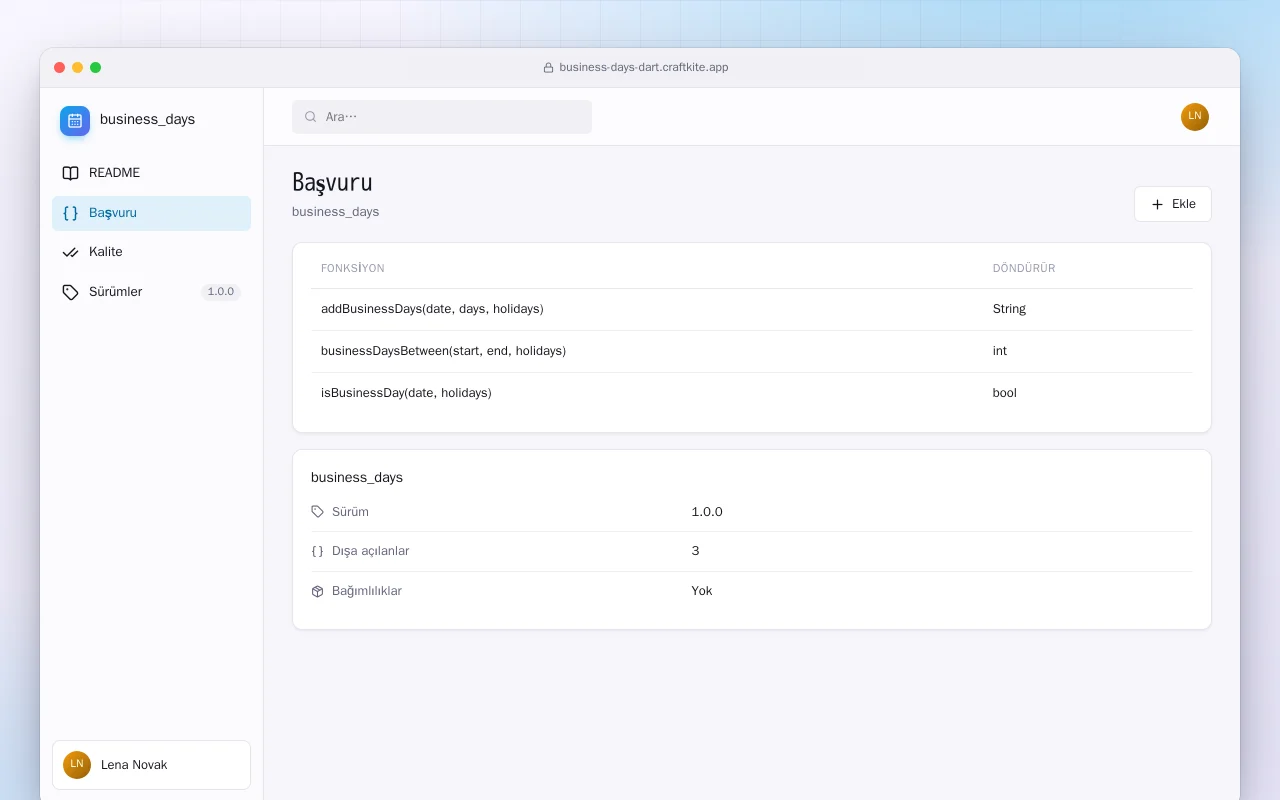
Task: Click the tag icon beside Sürüm row
Action: point(318,512)
